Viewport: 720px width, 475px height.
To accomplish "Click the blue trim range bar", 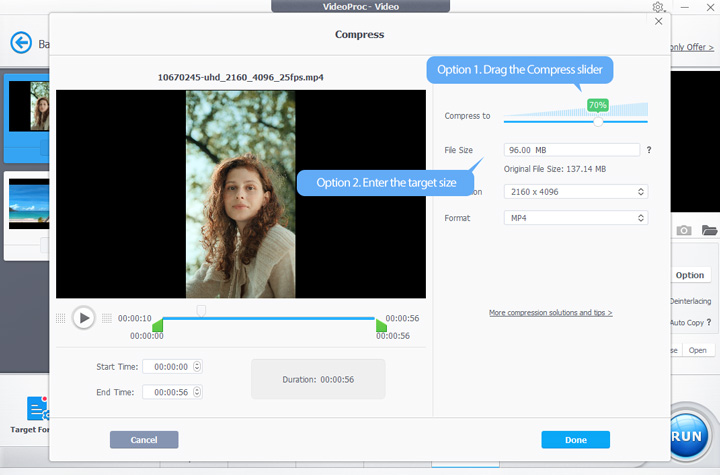I will [269, 318].
